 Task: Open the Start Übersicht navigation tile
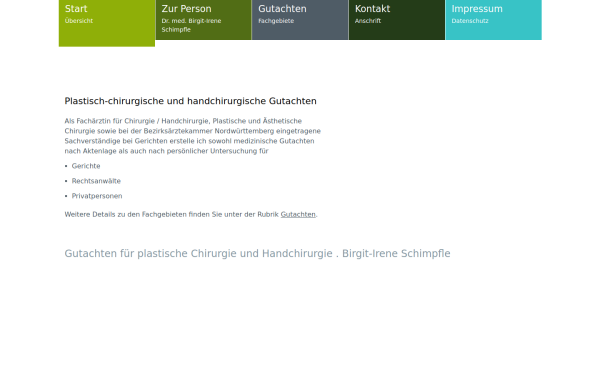pos(107,23)
